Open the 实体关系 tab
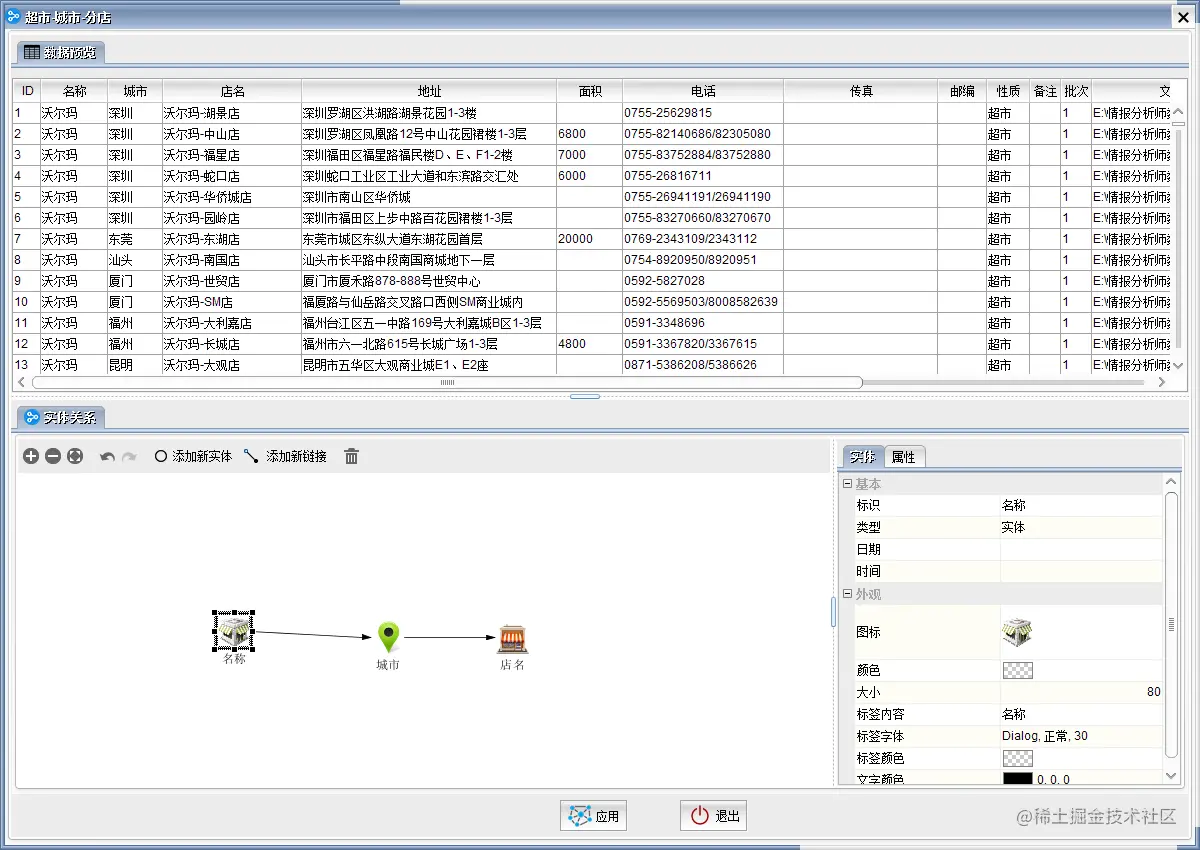This screenshot has width=1200, height=850. tap(60, 417)
